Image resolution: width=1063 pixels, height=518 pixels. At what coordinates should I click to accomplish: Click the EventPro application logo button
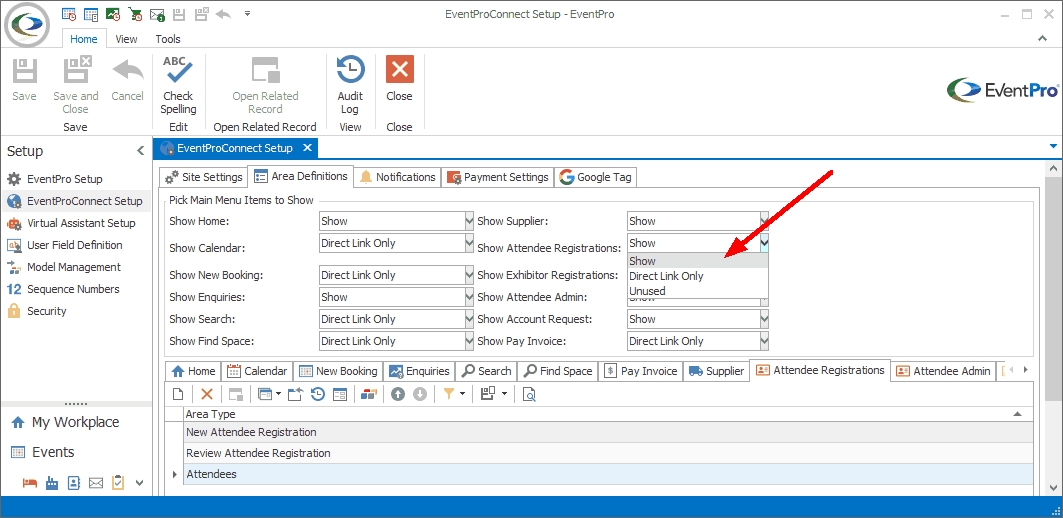[26, 25]
